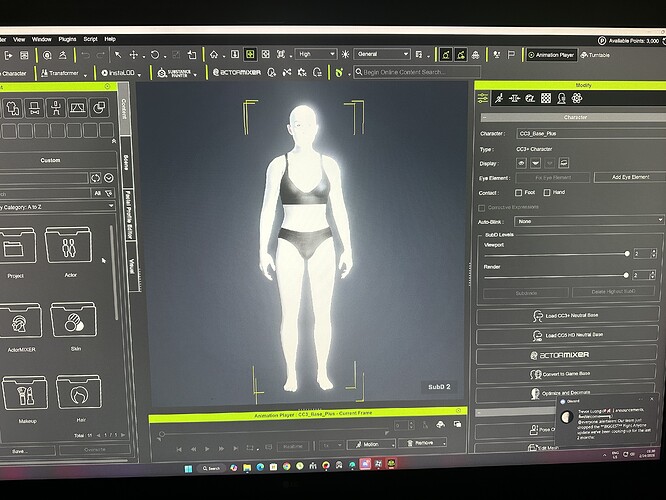Image resolution: width=666 pixels, height=500 pixels.
Task: Tick the Corrective Expressions checkbox
Action: point(482,208)
